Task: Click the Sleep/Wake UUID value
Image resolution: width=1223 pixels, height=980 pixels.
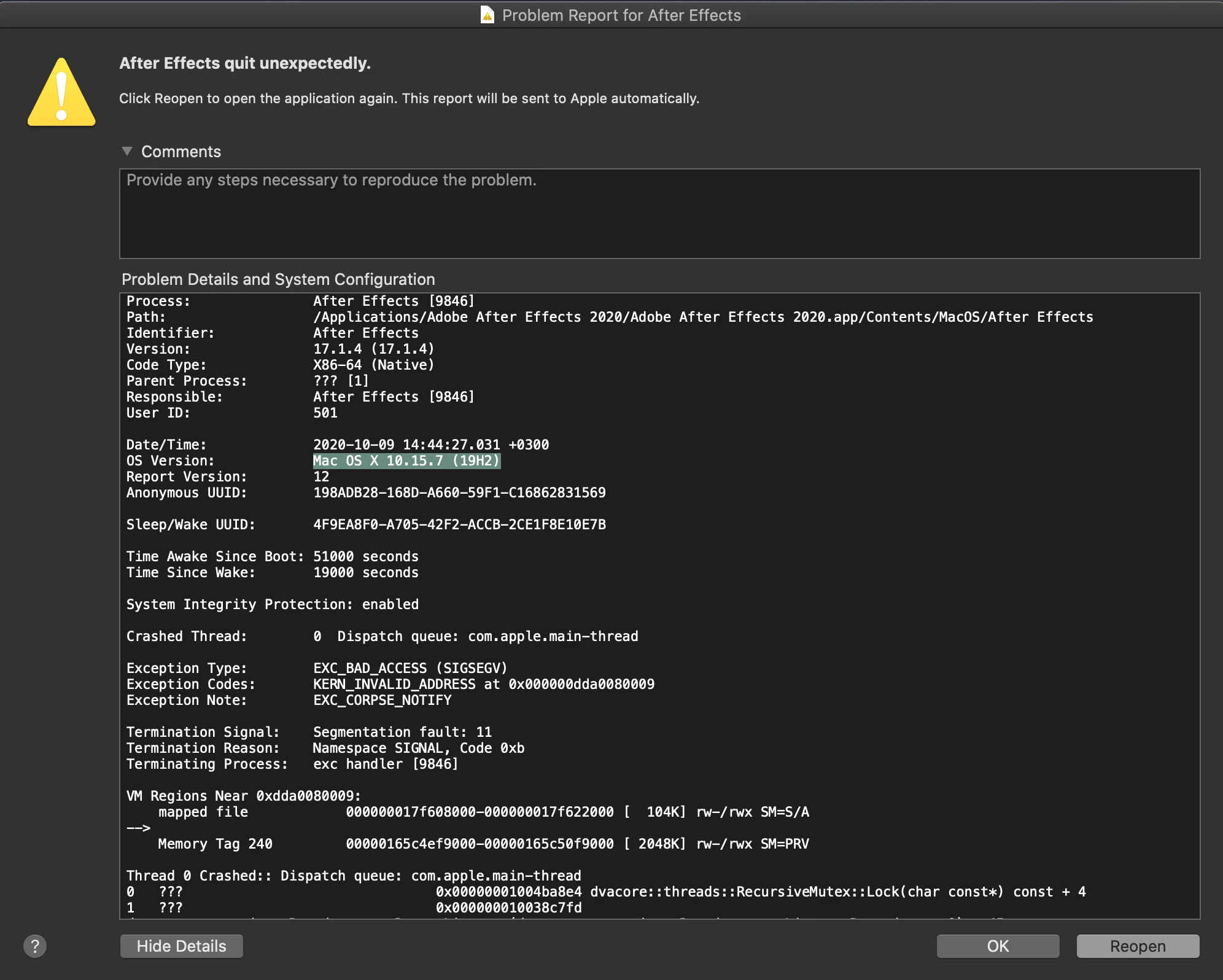Action: 459,524
